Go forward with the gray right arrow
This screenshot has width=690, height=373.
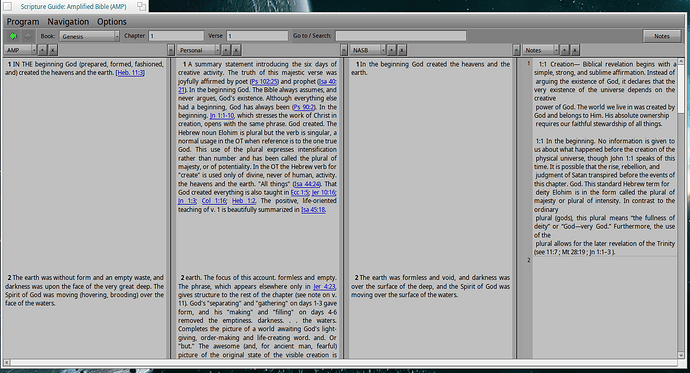(28, 36)
